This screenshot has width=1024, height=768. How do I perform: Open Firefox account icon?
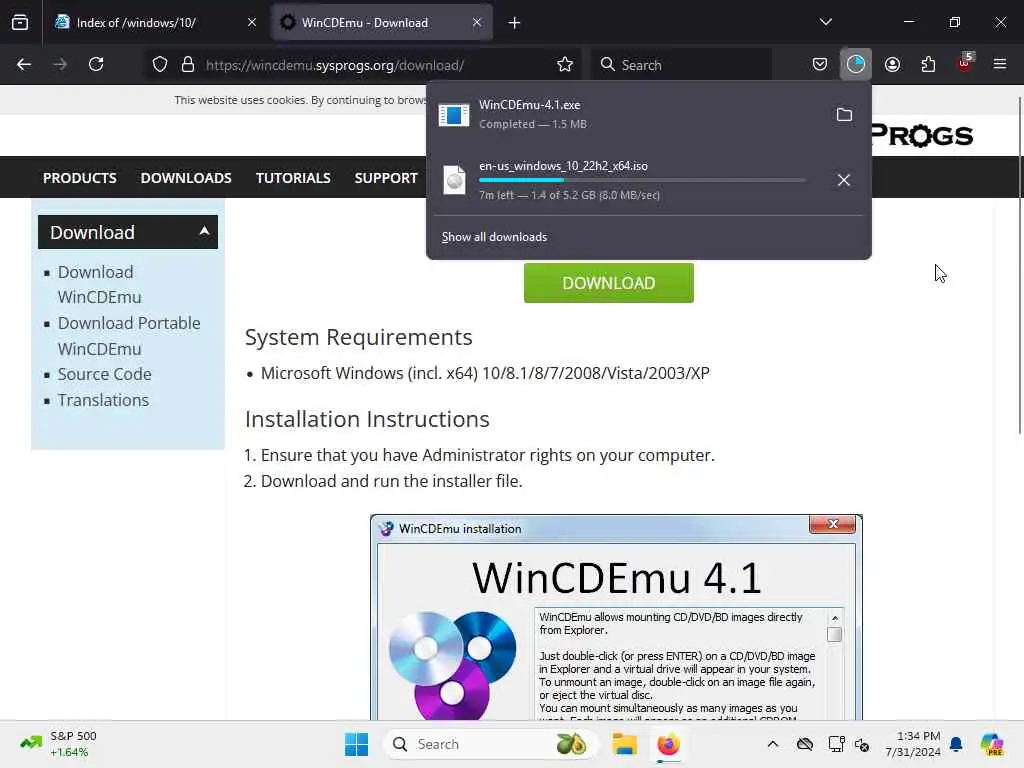(x=892, y=64)
